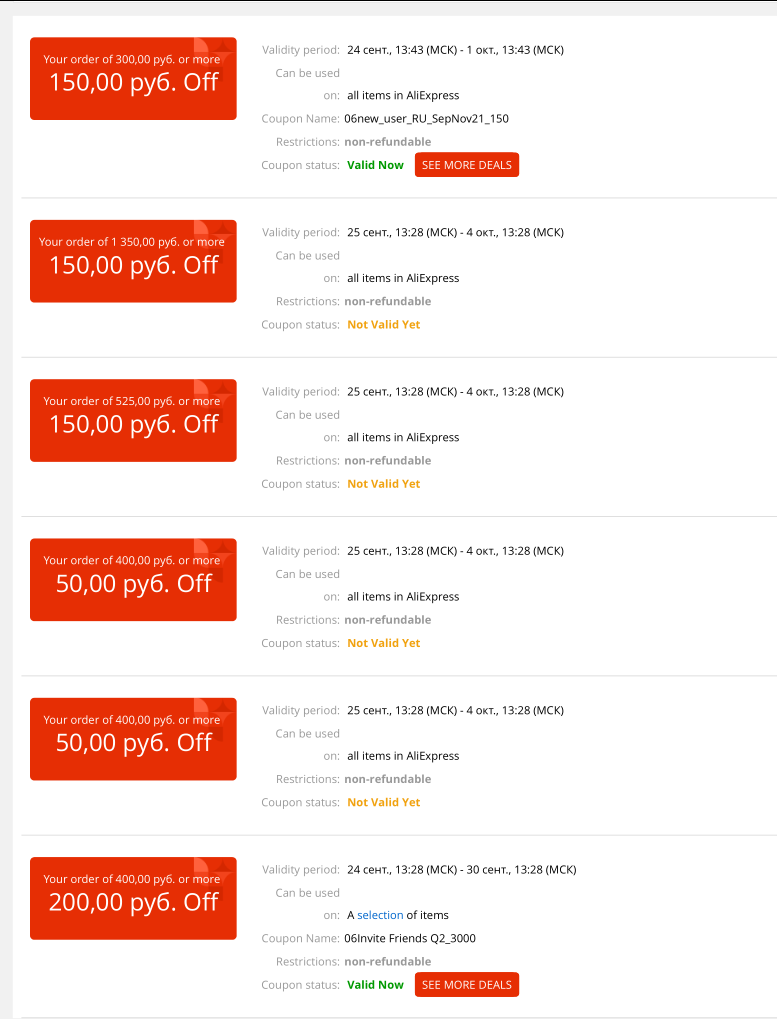Viewport: 777px width, 1019px height.
Task: Click validity period ending 30 сент., 13:28
Action: tap(462, 870)
